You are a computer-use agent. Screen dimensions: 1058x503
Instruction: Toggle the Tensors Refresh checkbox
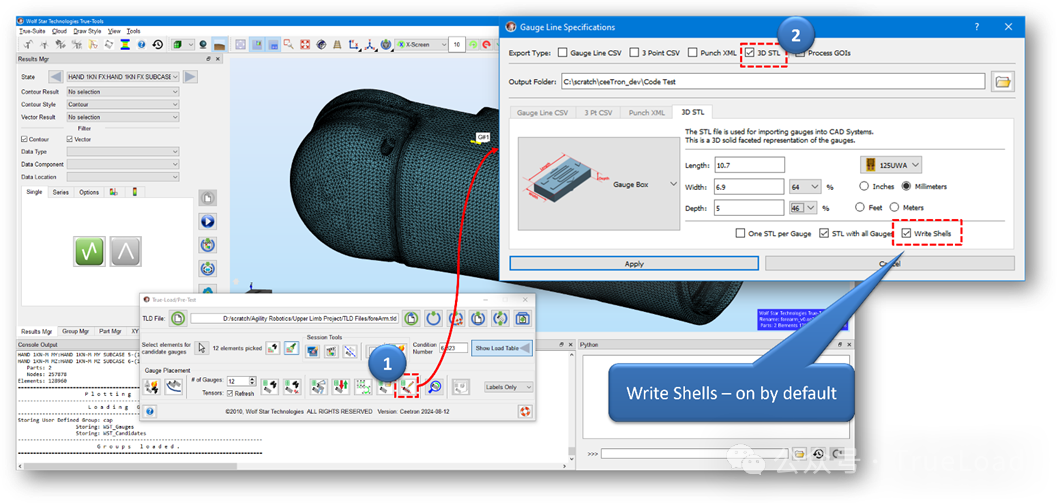[x=230, y=393]
